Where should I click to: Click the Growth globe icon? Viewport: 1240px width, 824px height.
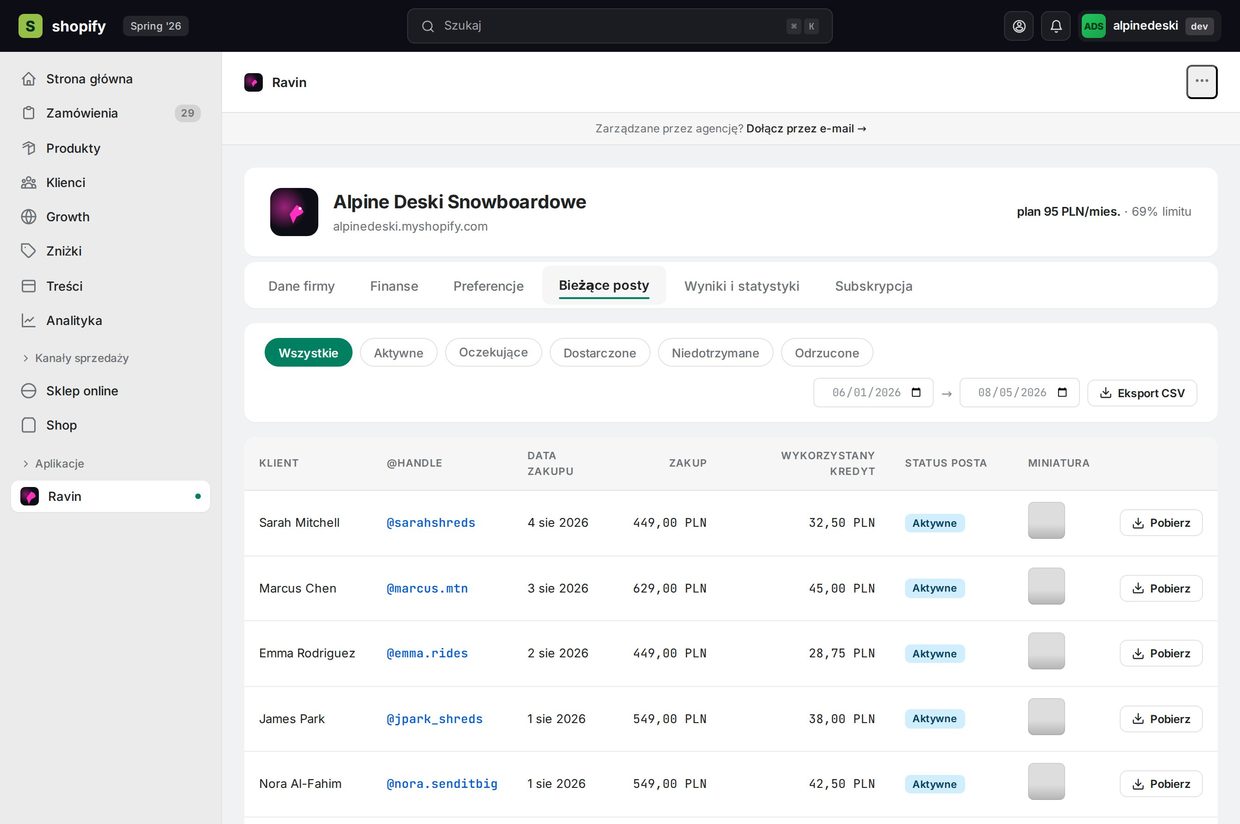coord(29,217)
